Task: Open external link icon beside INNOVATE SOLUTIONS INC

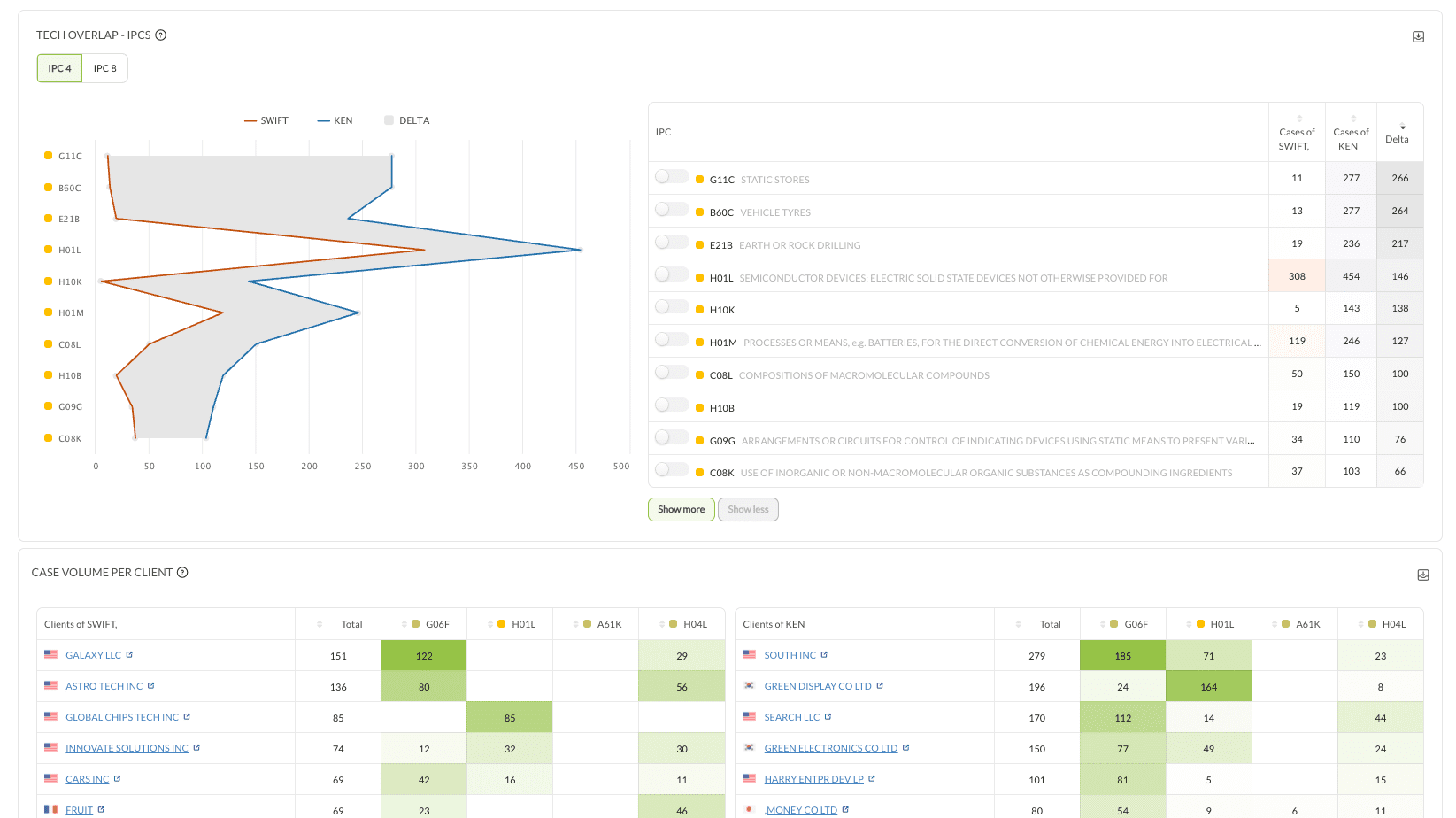Action: click(196, 748)
